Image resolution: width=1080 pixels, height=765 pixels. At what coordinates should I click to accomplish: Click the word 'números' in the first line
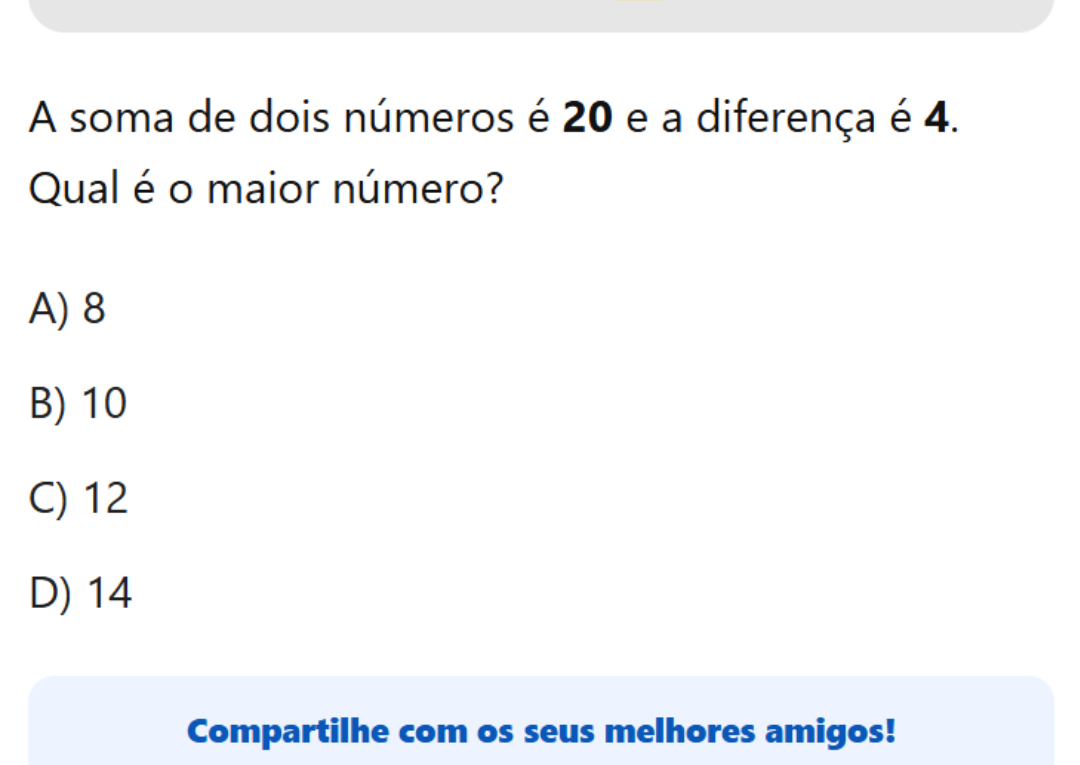pyautogui.click(x=432, y=119)
